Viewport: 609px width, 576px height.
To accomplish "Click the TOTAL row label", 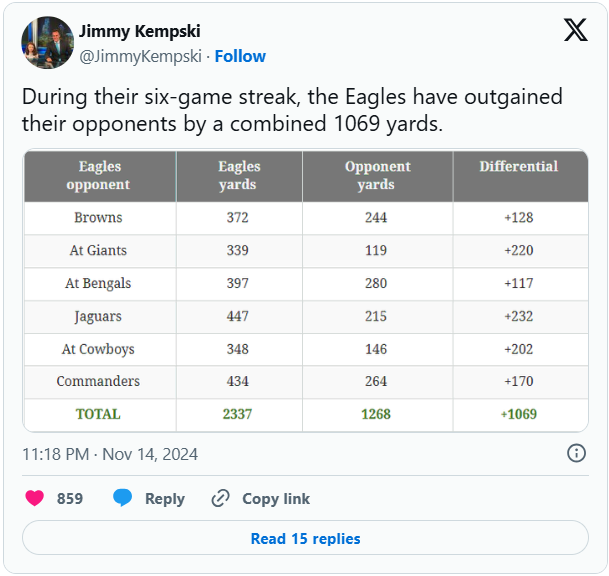I will (x=98, y=414).
